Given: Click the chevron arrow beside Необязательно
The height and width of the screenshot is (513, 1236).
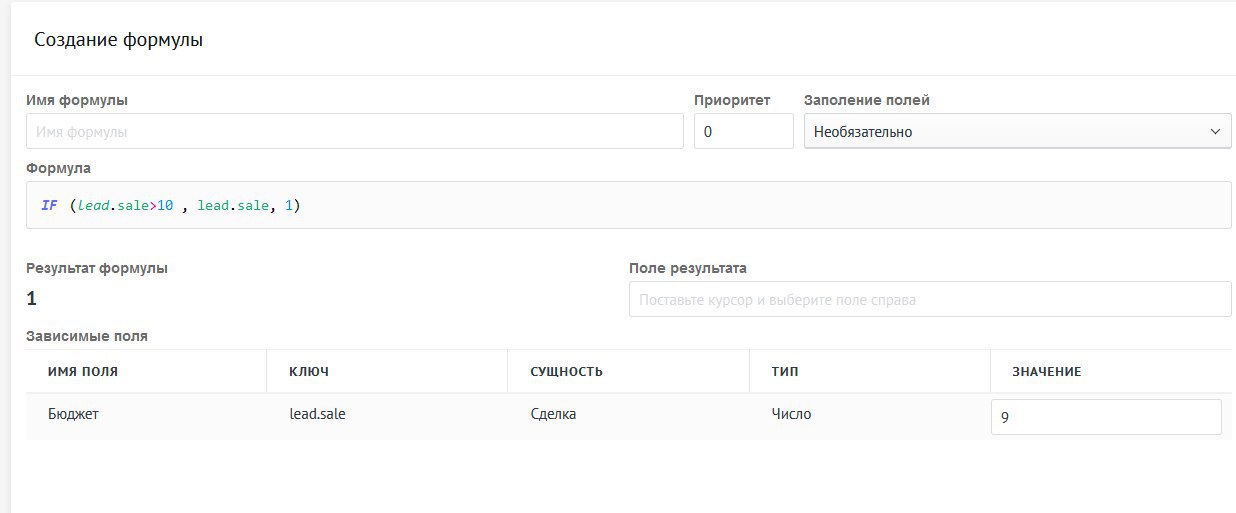Looking at the screenshot, I should pyautogui.click(x=1215, y=131).
